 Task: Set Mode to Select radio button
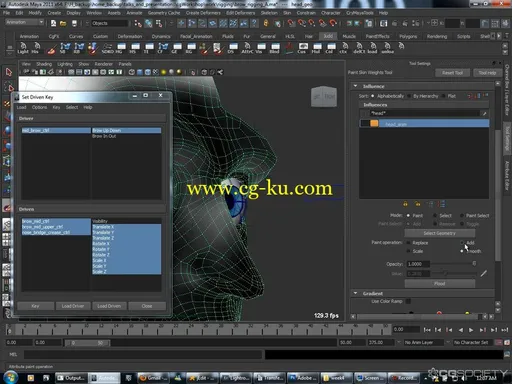tap(435, 215)
